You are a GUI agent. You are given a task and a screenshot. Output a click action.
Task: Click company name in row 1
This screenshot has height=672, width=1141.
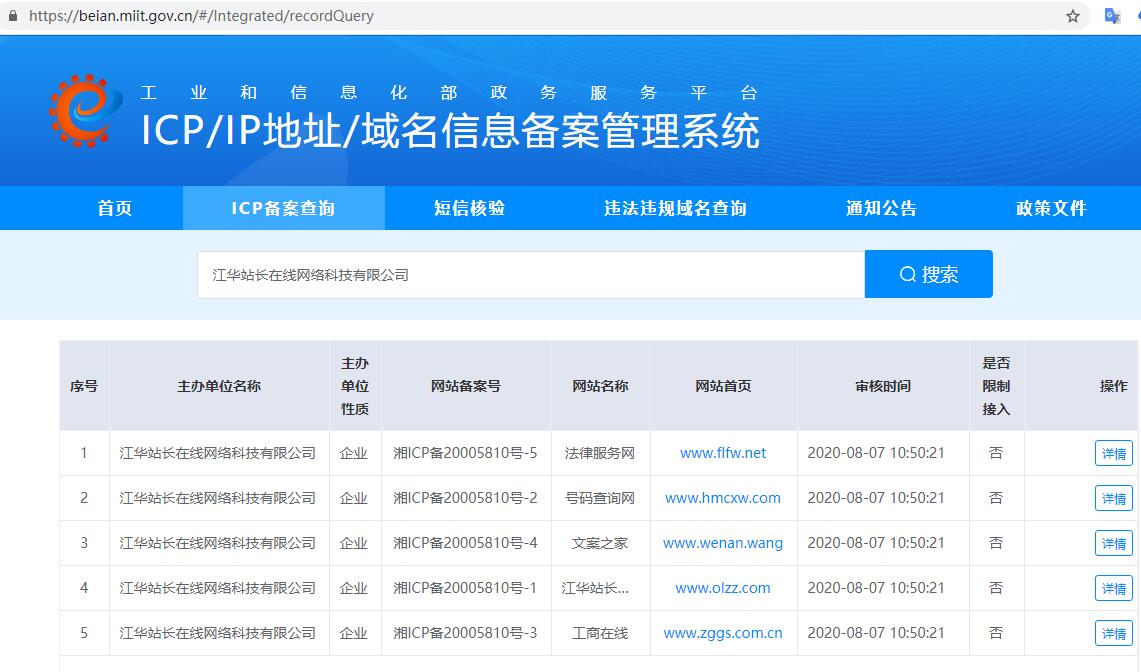point(218,453)
